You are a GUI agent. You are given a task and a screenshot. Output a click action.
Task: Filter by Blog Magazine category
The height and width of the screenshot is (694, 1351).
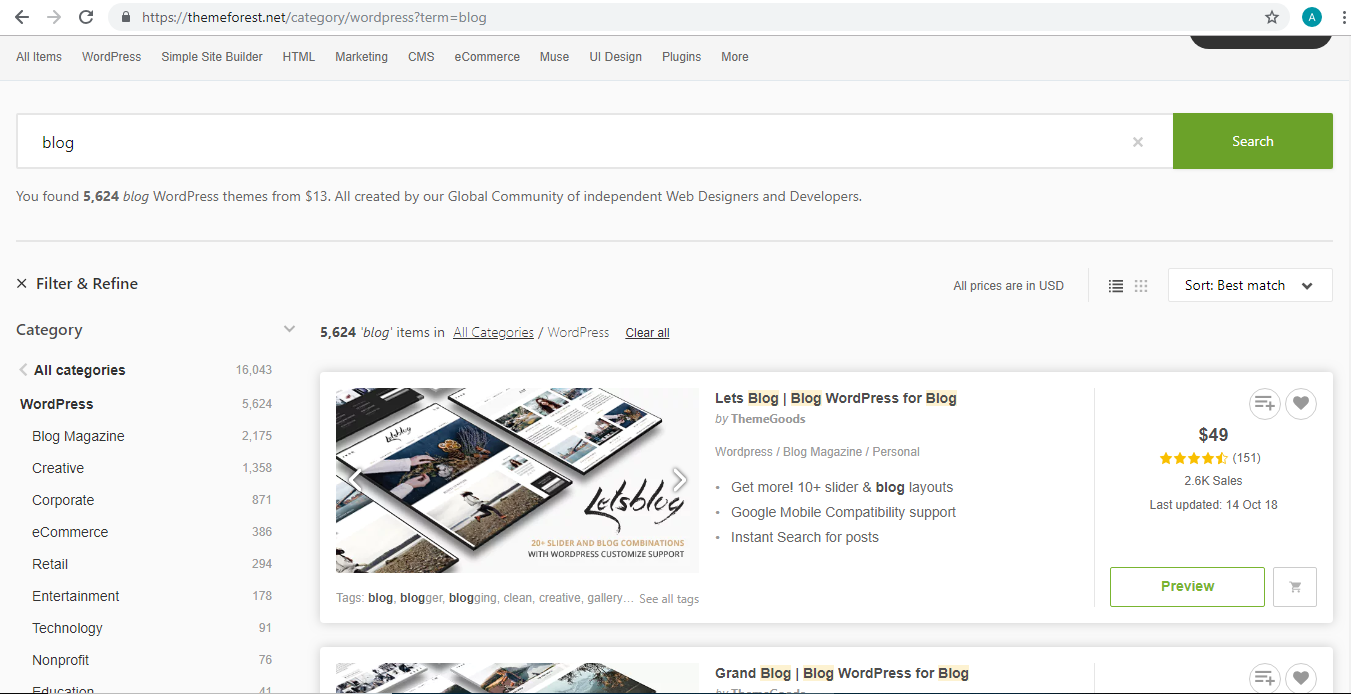78,436
